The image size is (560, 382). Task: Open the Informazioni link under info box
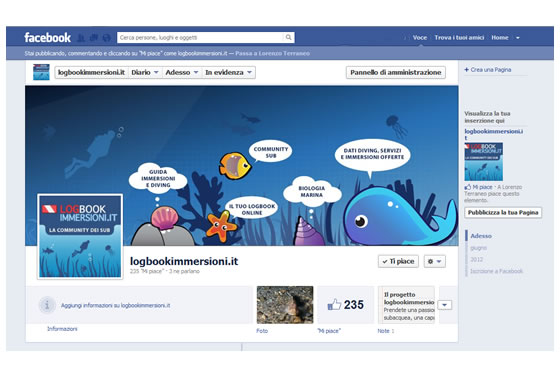click(x=62, y=329)
